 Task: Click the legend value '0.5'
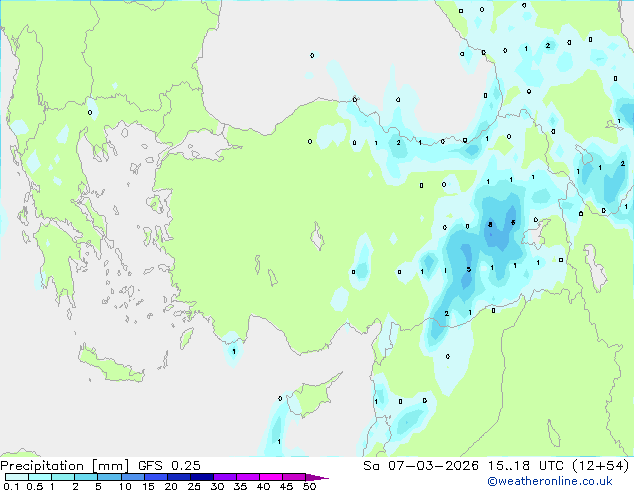35,486
